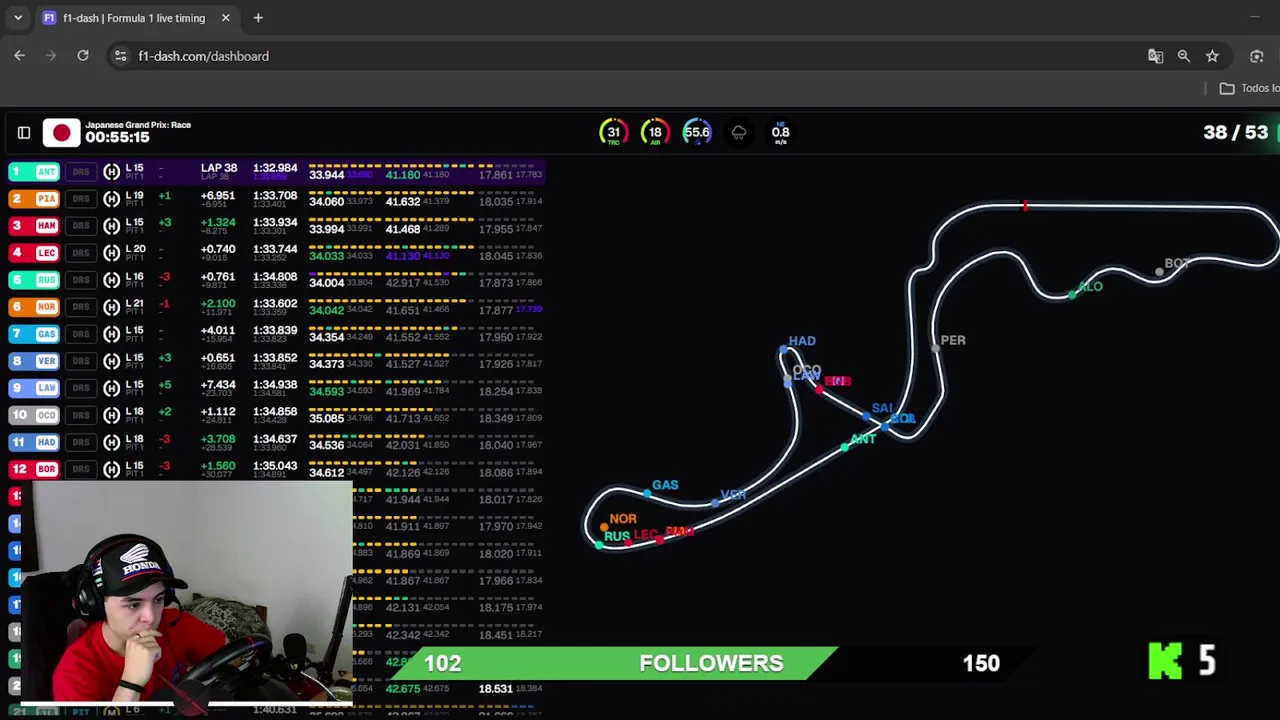Bookmark this page with the star icon
The height and width of the screenshot is (720, 1280).
[x=1212, y=56]
